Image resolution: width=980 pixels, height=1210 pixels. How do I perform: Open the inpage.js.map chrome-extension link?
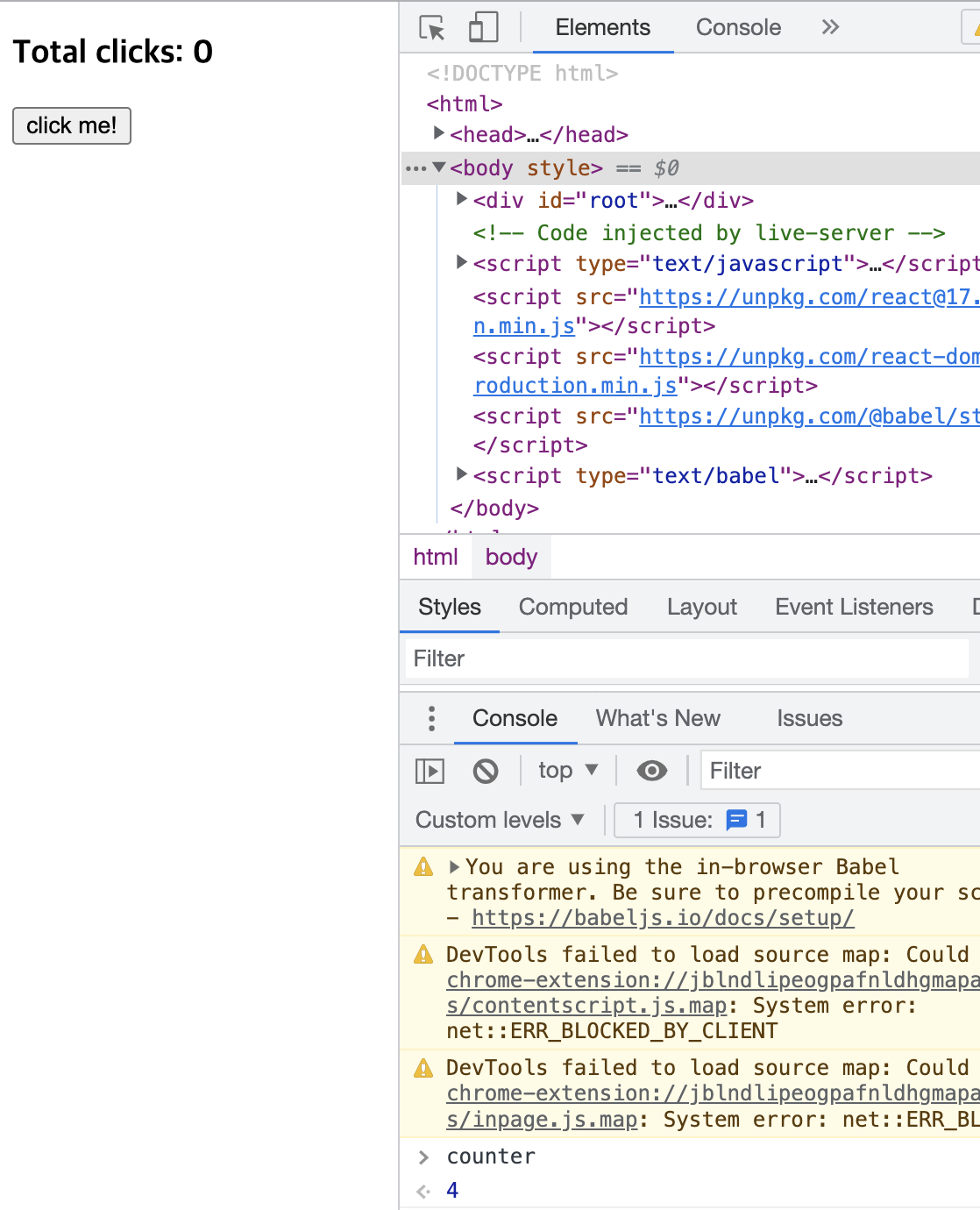pyautogui.click(x=713, y=1094)
